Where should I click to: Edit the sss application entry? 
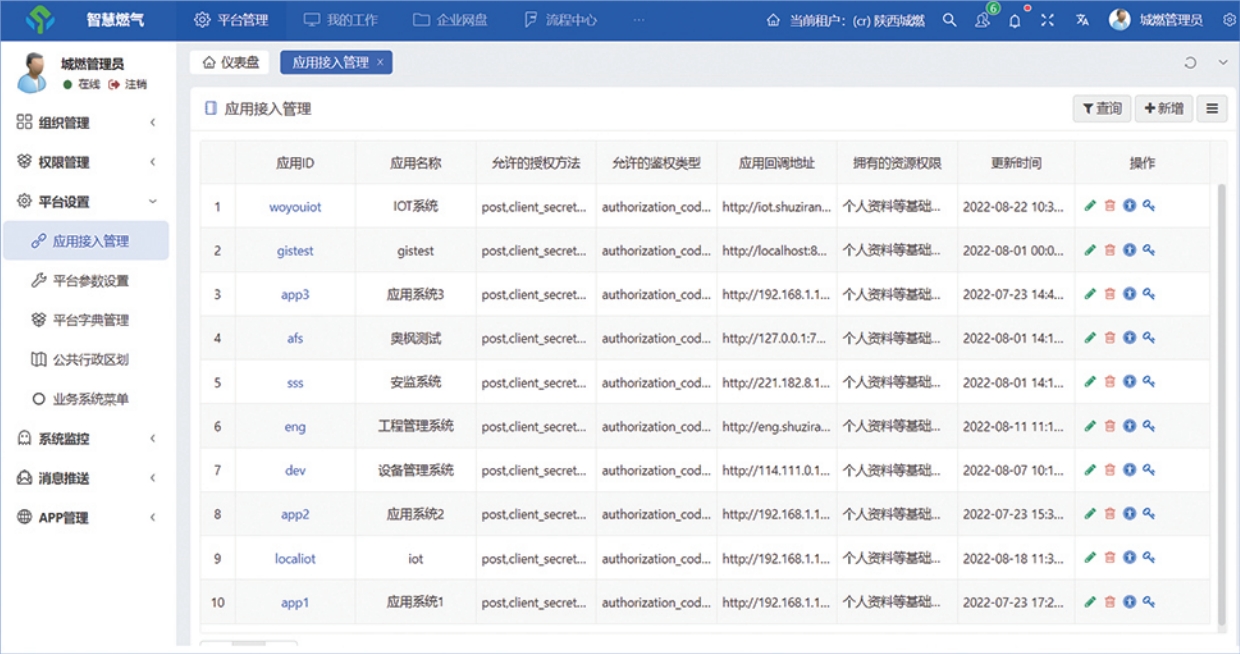1090,382
